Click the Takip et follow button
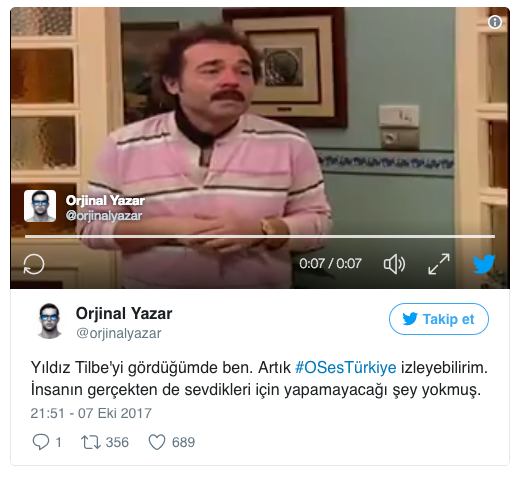 click(439, 319)
